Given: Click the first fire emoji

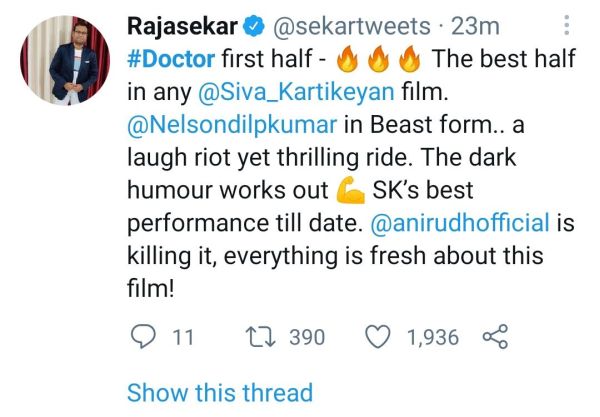Looking at the screenshot, I should click(x=347, y=58).
